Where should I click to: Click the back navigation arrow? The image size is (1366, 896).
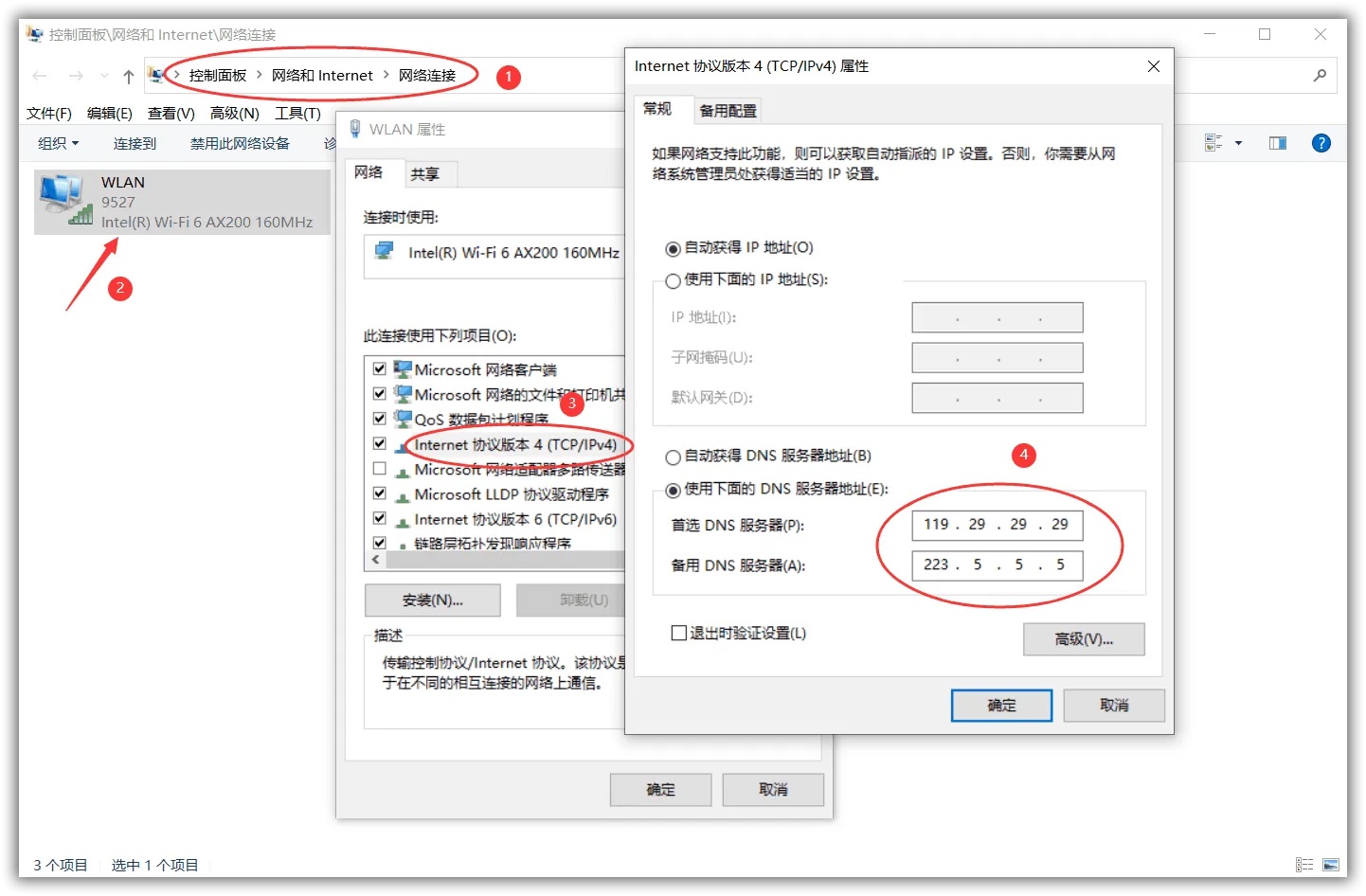coord(39,76)
